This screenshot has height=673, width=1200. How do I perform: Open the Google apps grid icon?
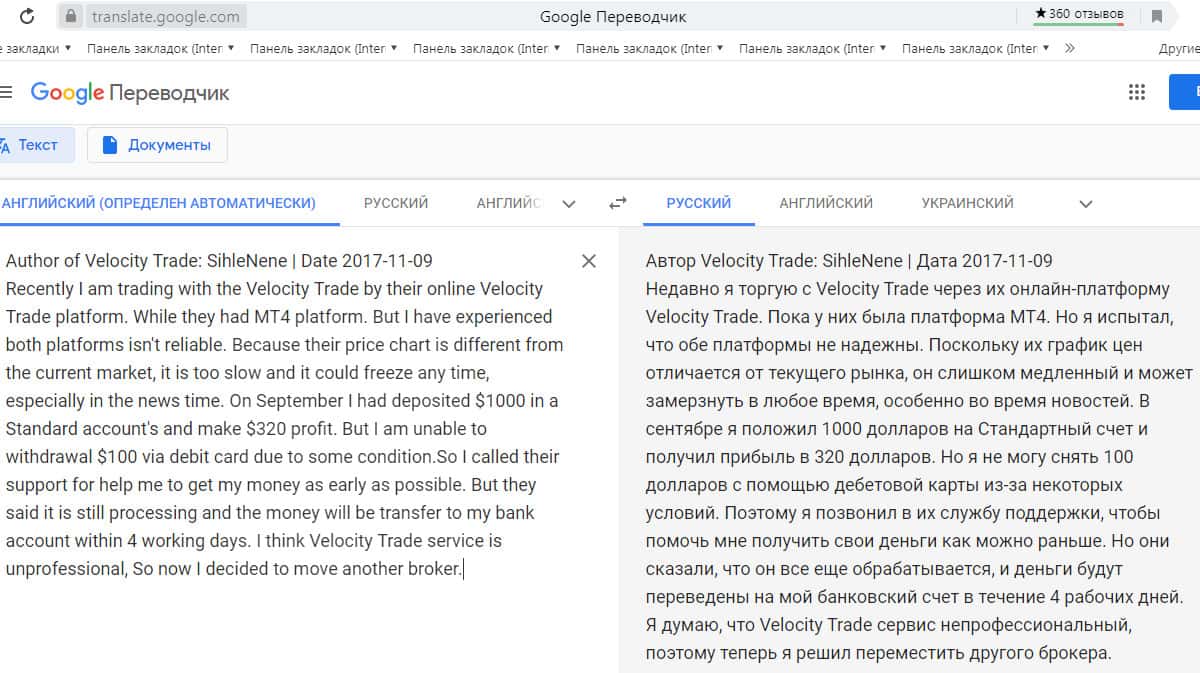point(1136,93)
